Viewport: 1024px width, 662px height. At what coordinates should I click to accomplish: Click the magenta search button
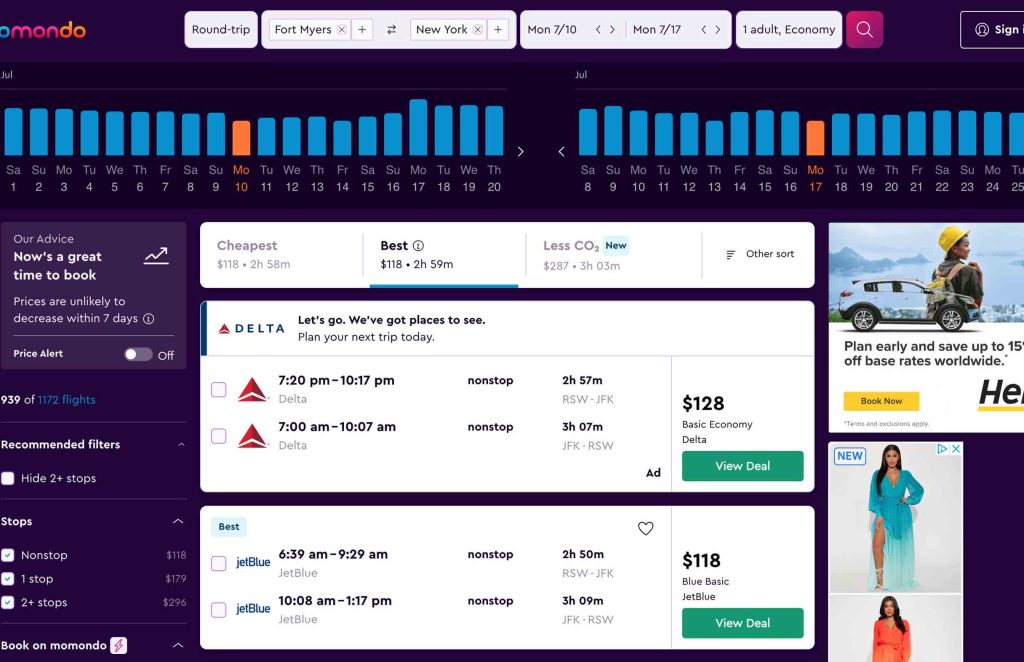pos(864,30)
